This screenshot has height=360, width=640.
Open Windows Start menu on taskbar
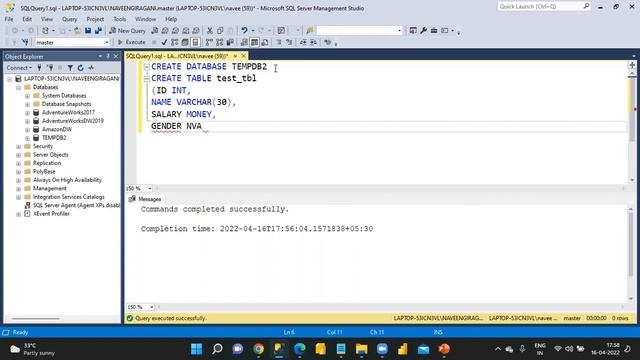[196, 349]
